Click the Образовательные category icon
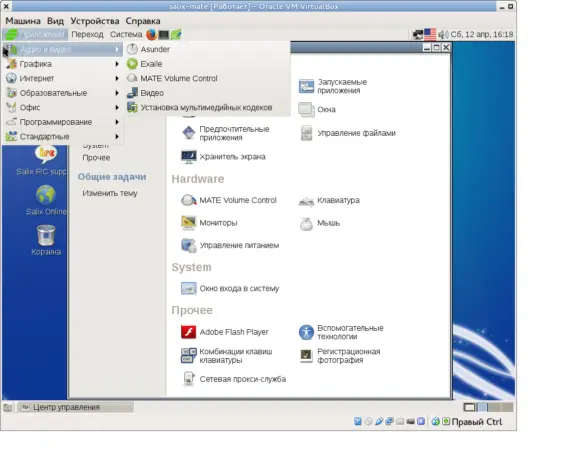Image resolution: width=572 pixels, height=449 pixels. 11,93
